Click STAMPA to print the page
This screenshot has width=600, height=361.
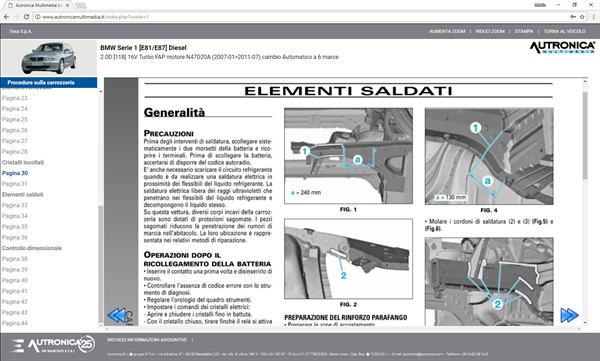pyautogui.click(x=523, y=31)
